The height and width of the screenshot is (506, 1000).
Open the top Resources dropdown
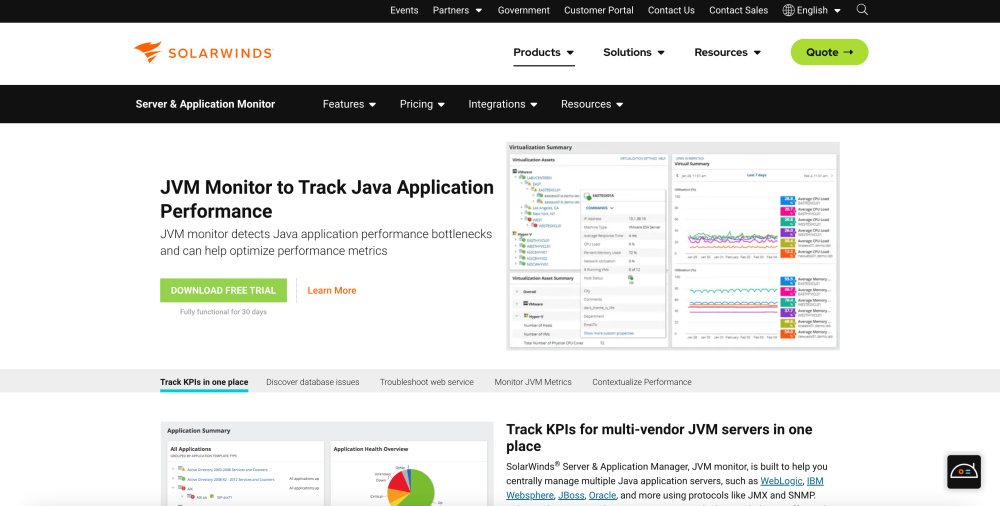pyautogui.click(x=727, y=52)
